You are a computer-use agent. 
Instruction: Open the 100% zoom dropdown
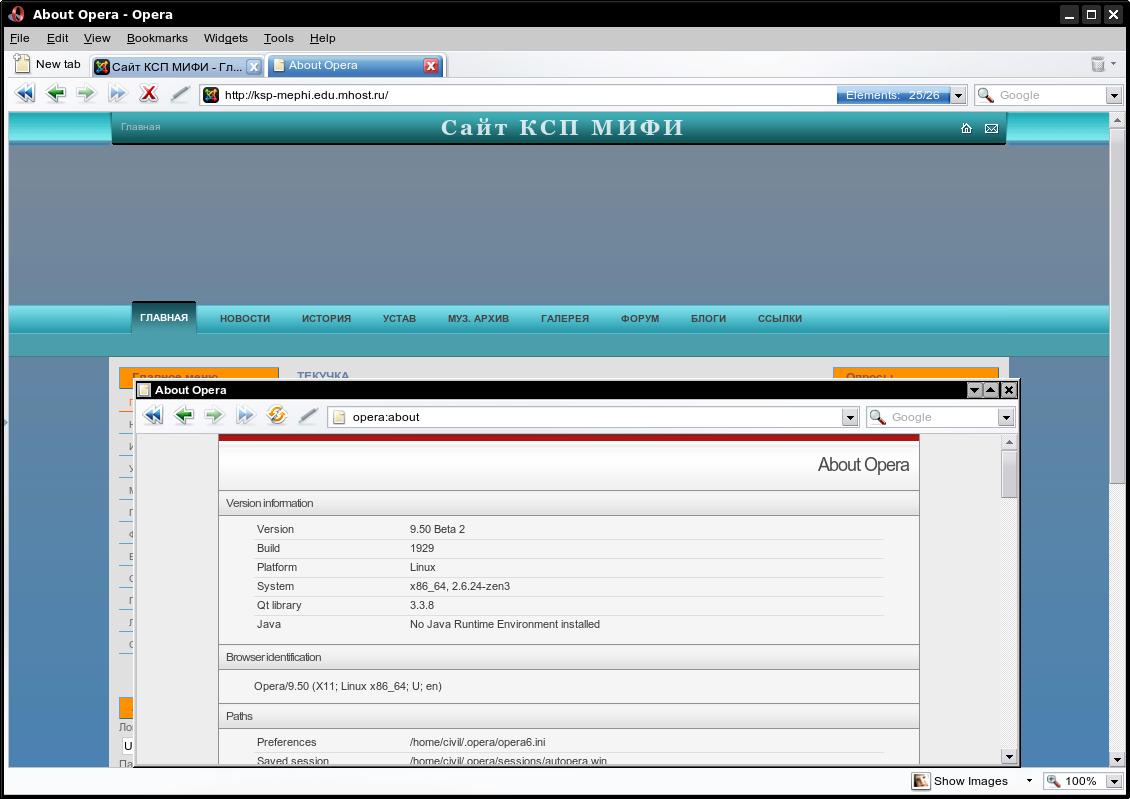point(1114,781)
